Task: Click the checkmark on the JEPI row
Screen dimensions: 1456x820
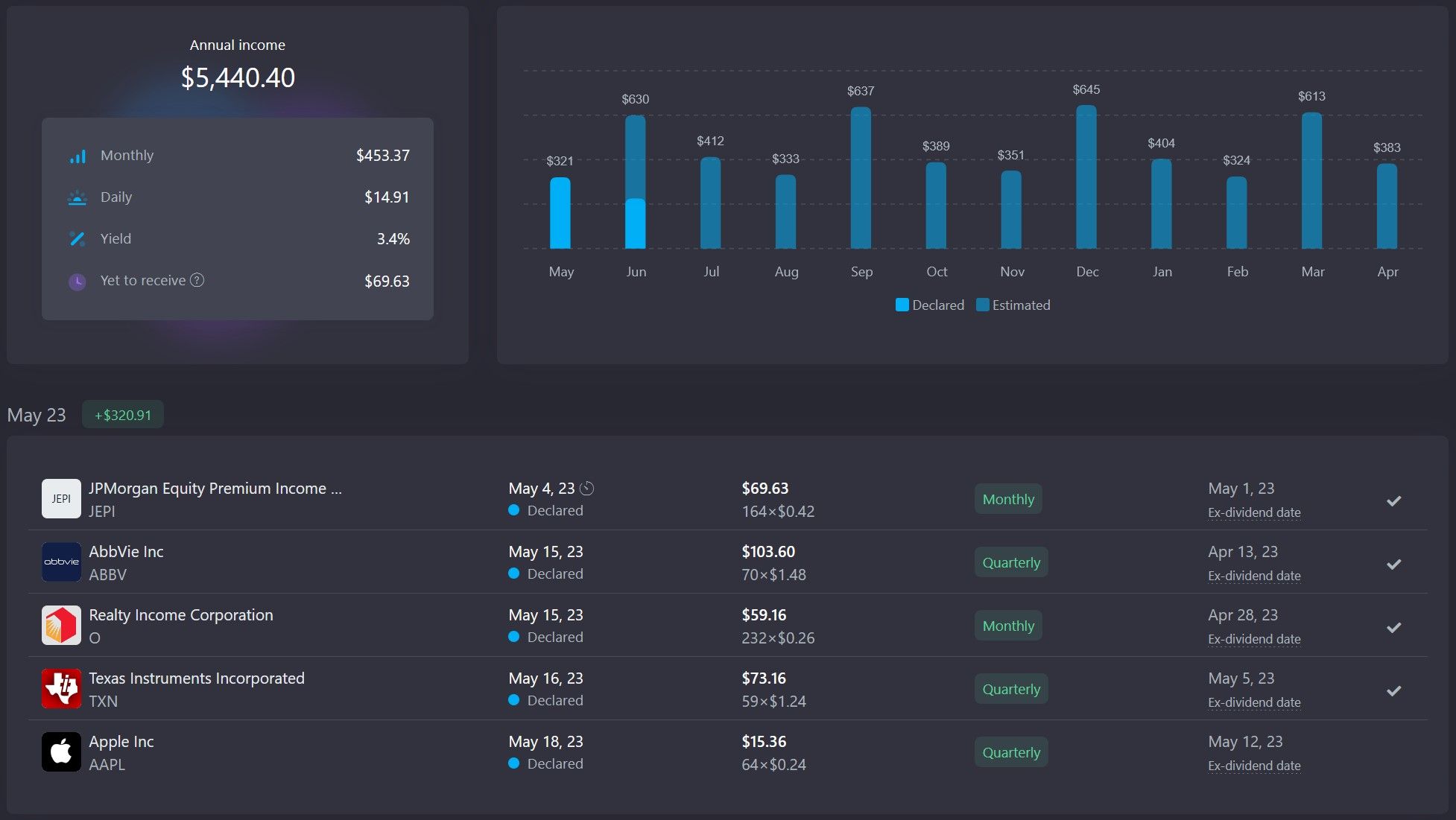Action: (x=1393, y=500)
